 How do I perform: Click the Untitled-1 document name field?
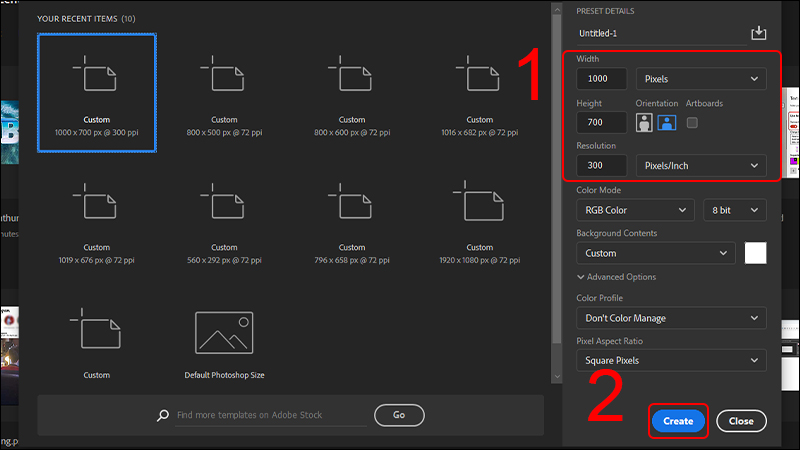click(x=662, y=34)
